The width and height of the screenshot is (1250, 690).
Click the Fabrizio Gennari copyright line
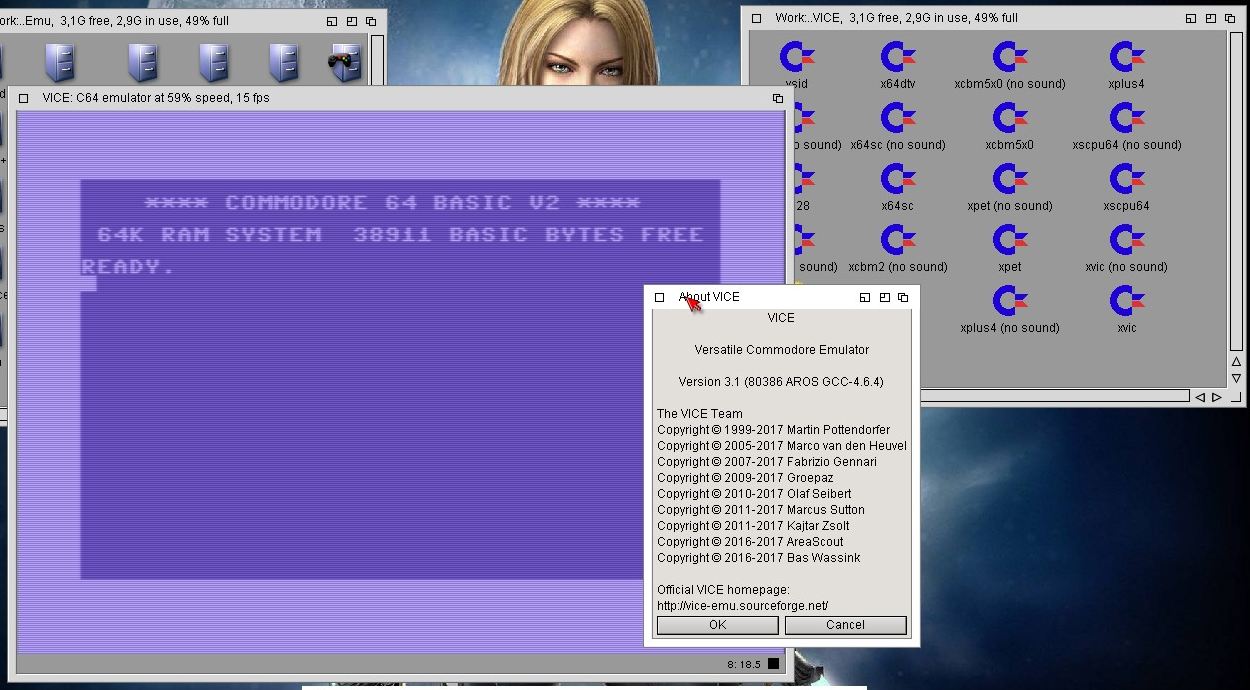coord(767,462)
